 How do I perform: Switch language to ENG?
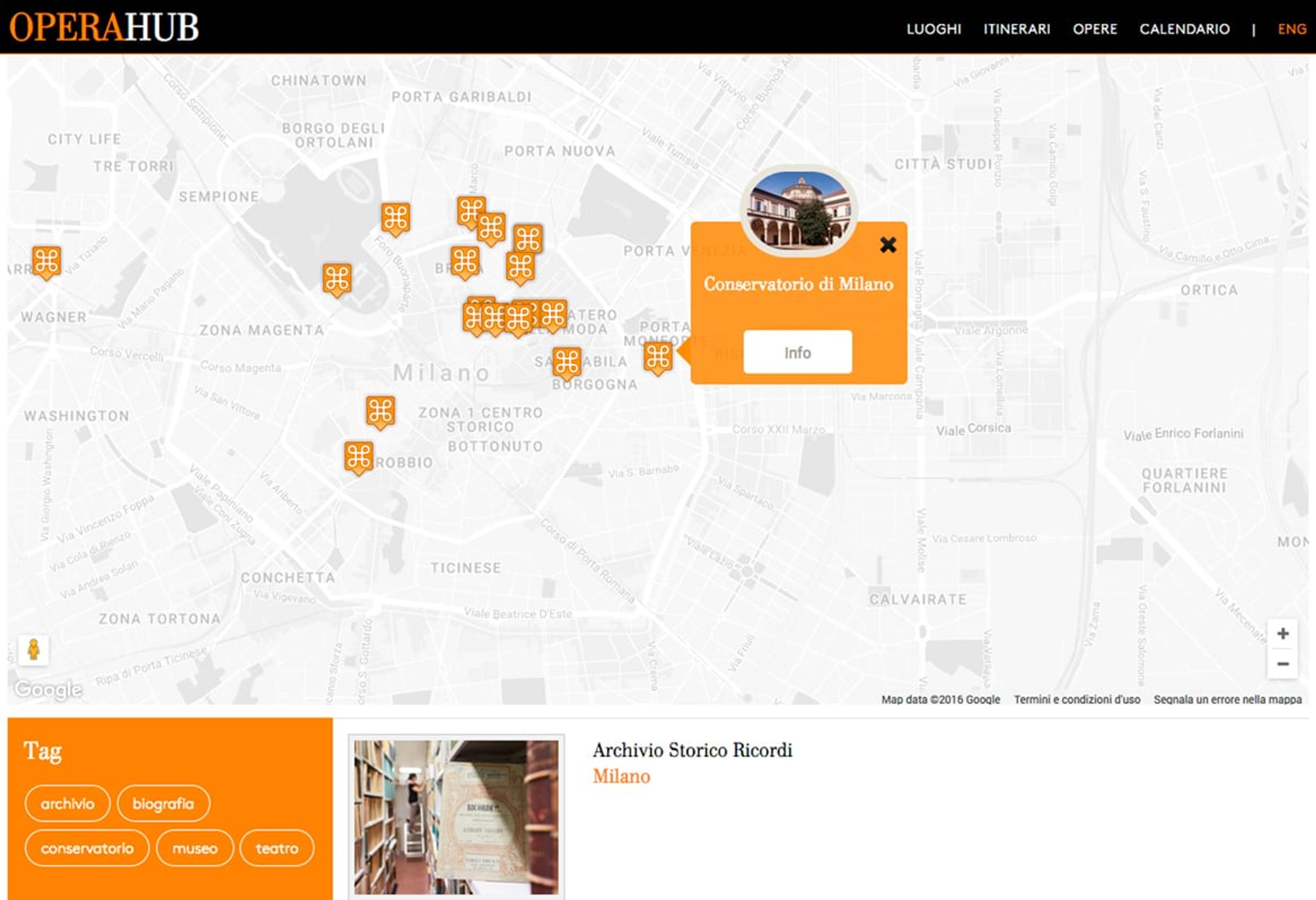(x=1292, y=29)
